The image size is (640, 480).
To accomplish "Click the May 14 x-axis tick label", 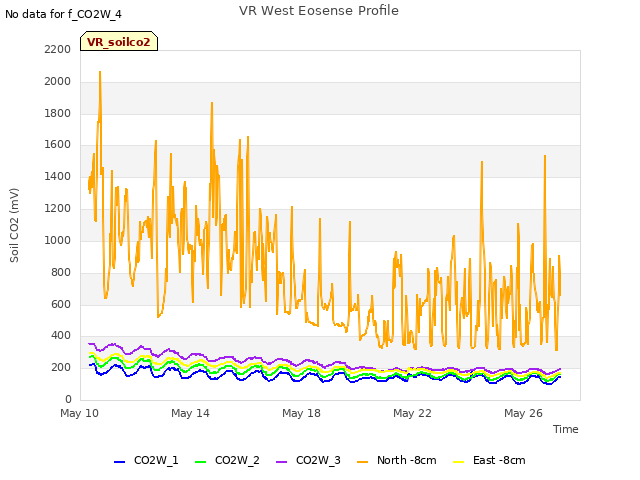I will [190, 413].
